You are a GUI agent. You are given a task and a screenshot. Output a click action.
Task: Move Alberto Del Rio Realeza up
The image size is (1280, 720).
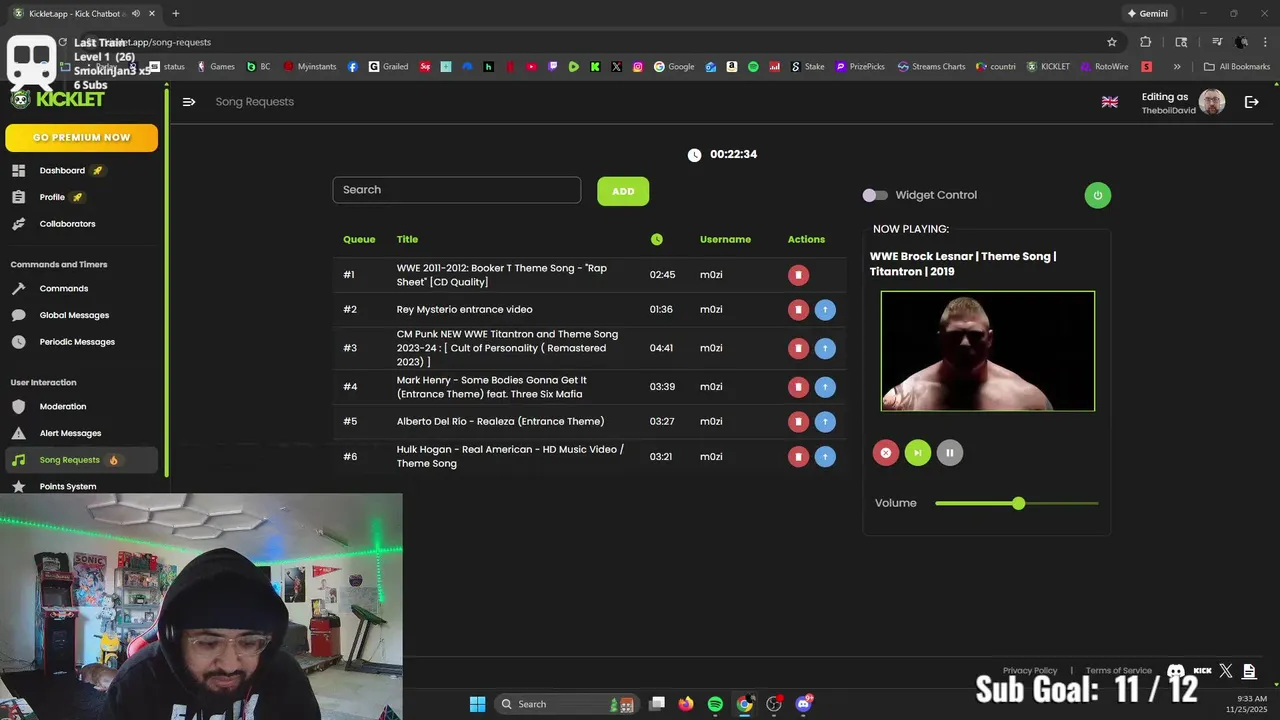825,422
